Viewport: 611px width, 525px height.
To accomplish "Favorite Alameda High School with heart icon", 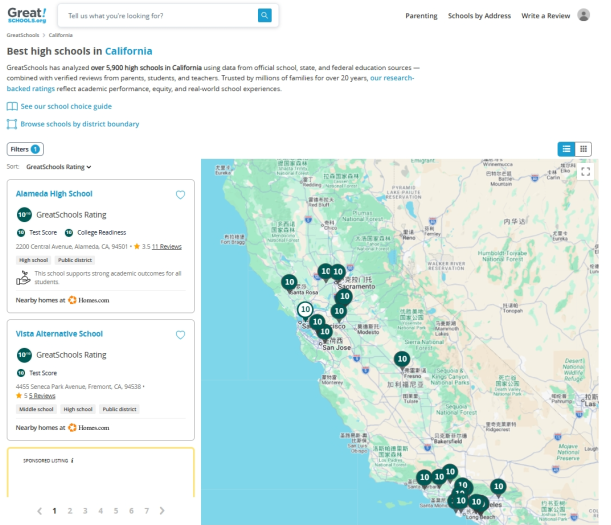I will [180, 194].
